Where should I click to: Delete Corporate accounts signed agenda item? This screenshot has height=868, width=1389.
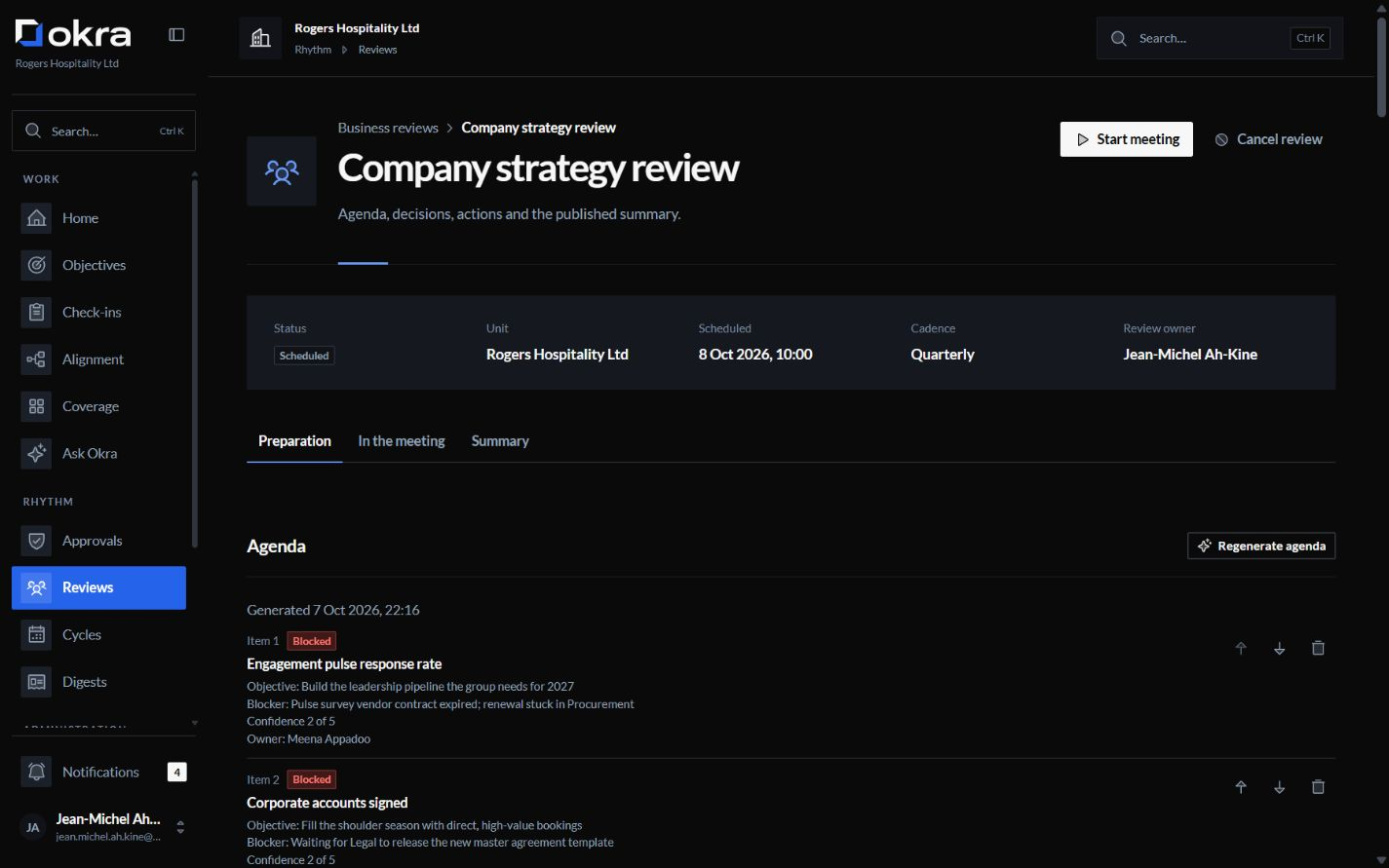(x=1318, y=787)
